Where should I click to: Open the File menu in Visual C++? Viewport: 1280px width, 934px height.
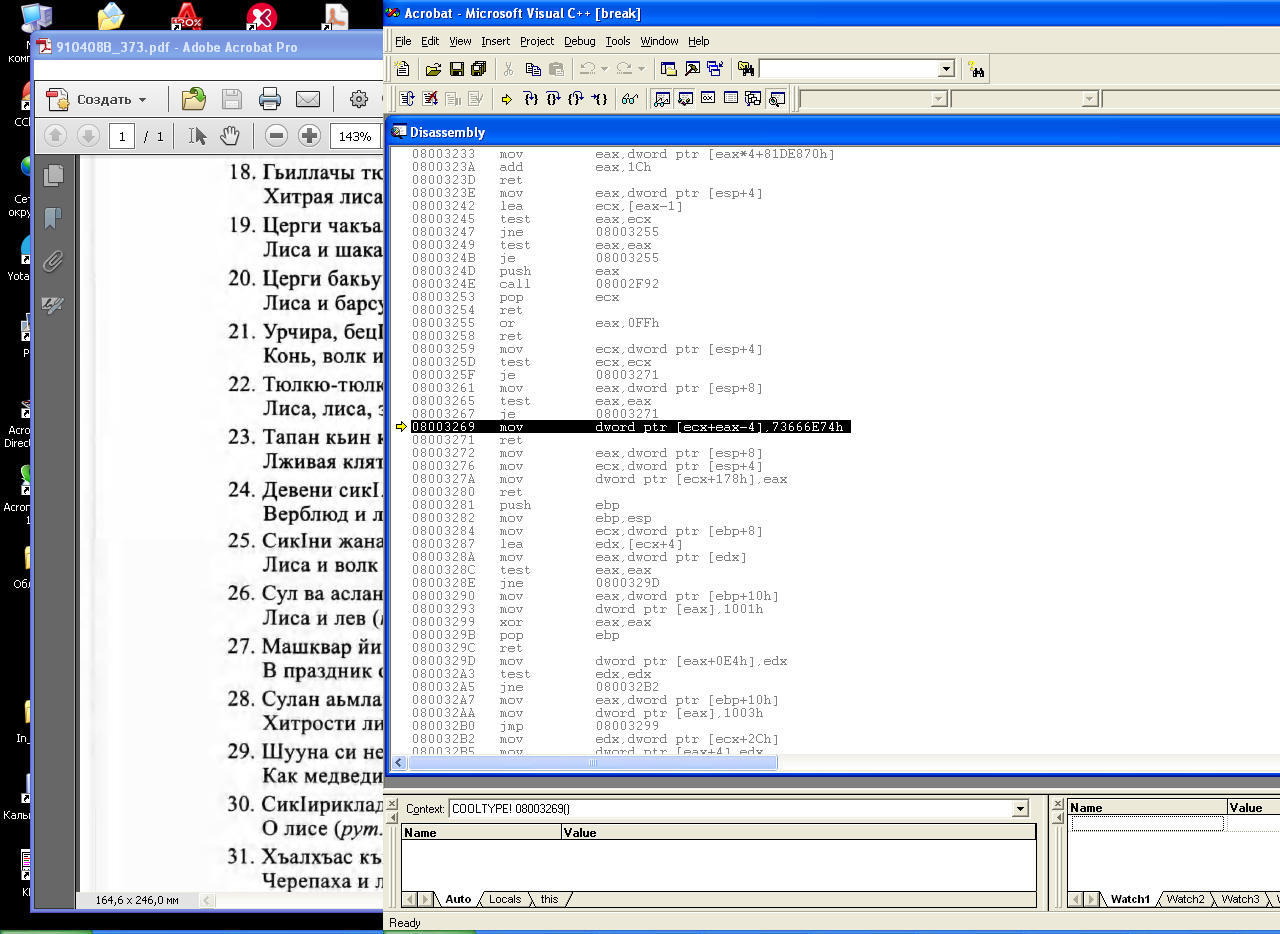[403, 41]
